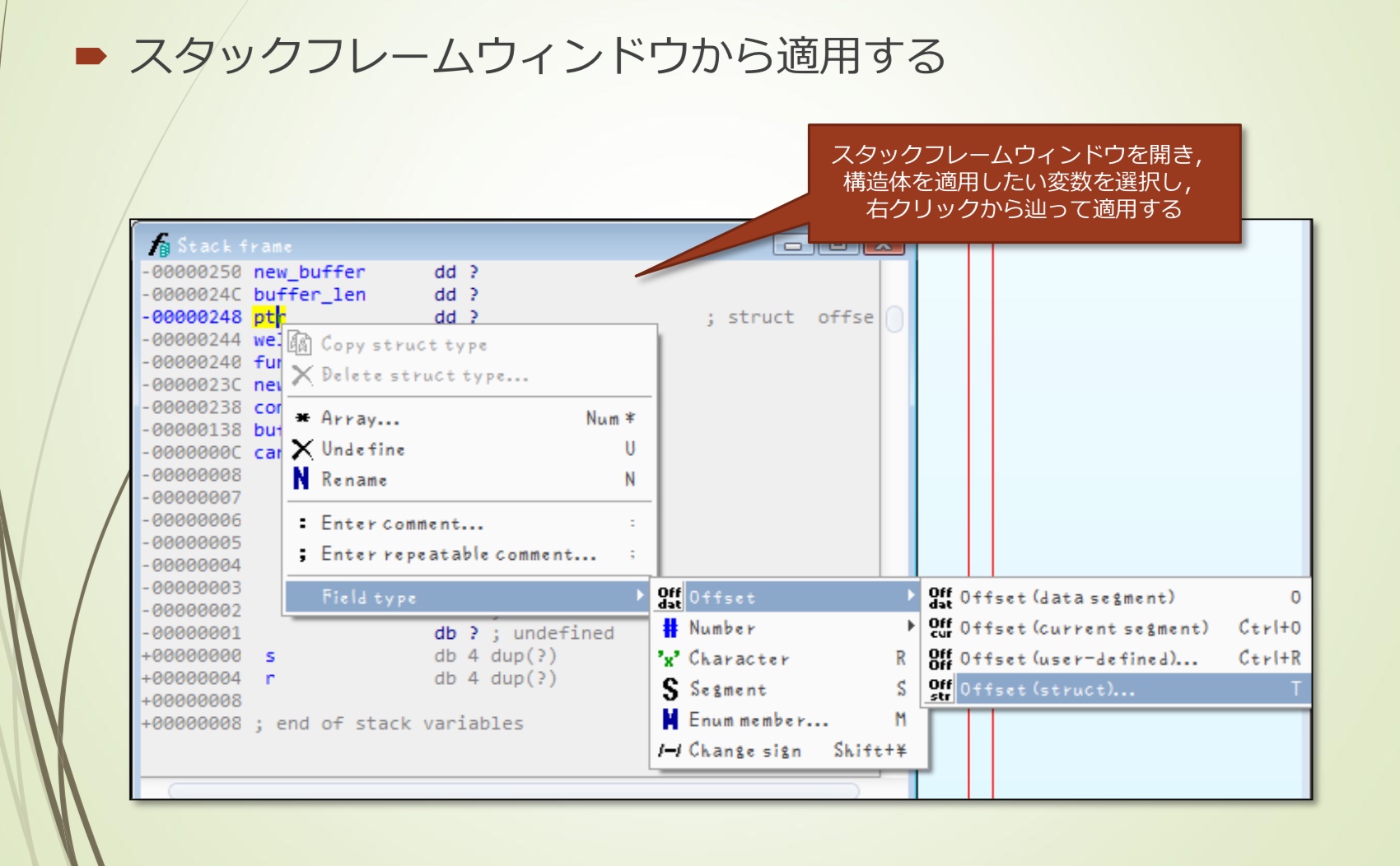Click the address -00000138
This screenshot has height=866, width=1400.
tap(191, 430)
